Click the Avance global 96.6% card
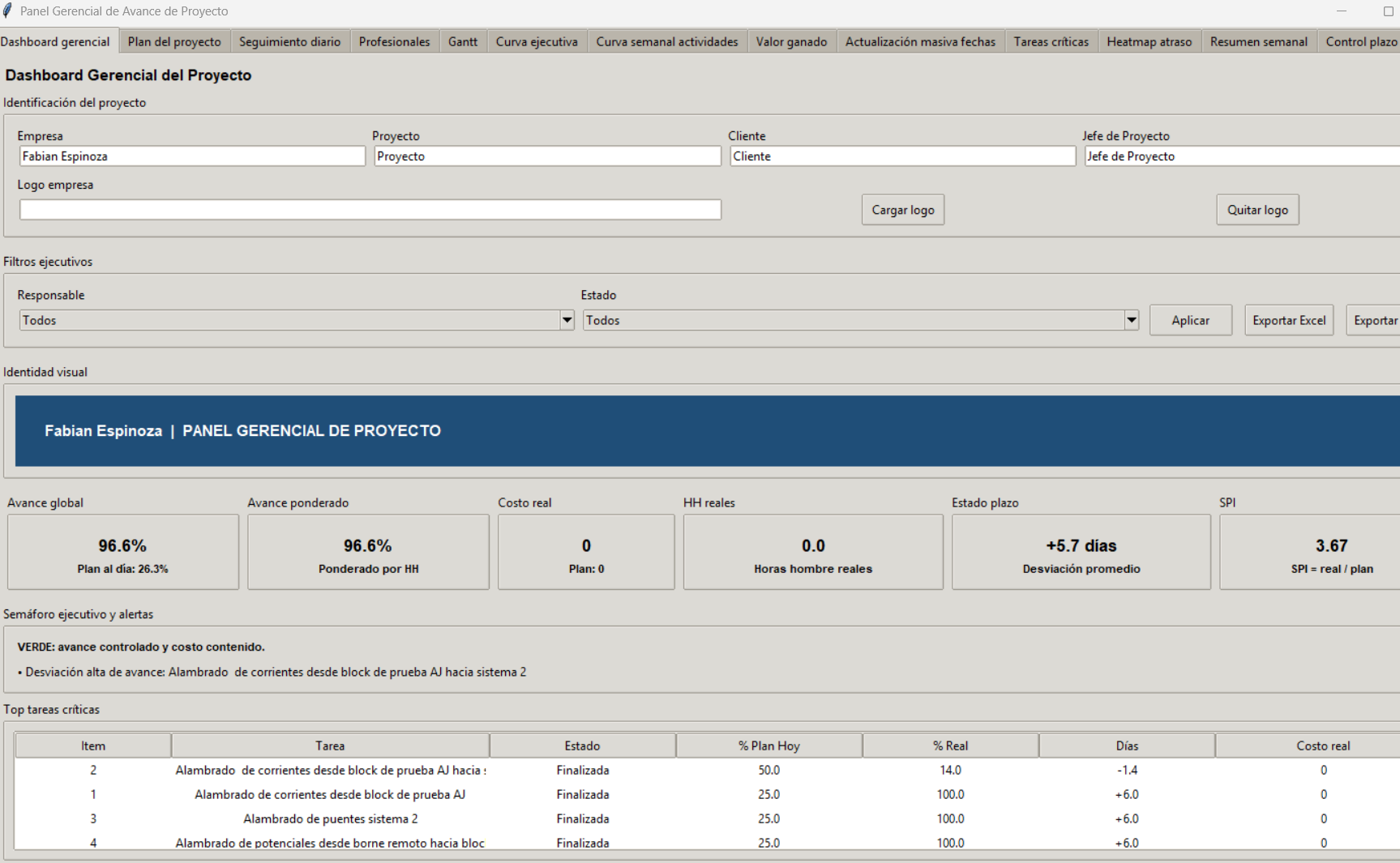 [123, 552]
